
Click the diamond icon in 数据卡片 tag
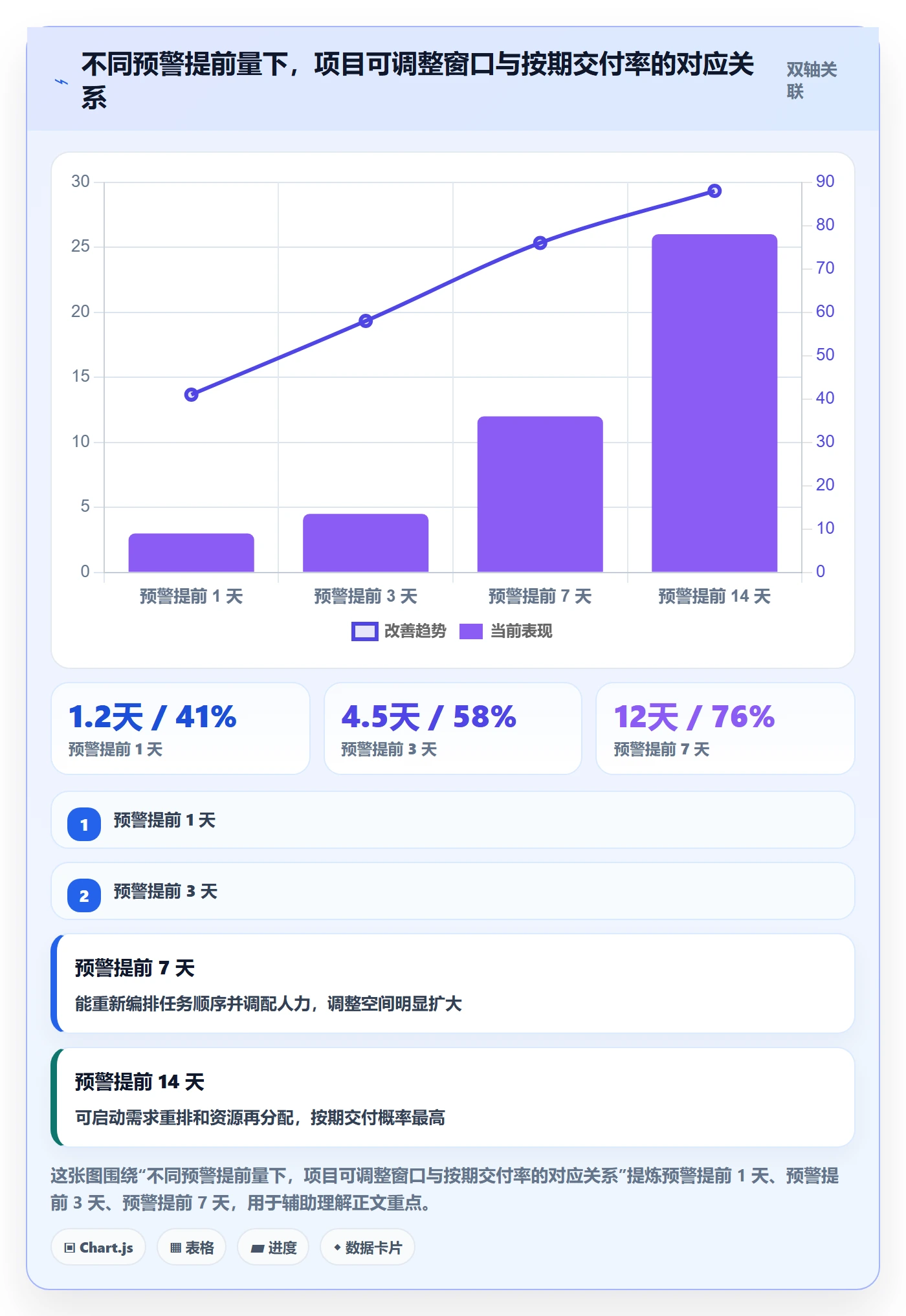(337, 1247)
